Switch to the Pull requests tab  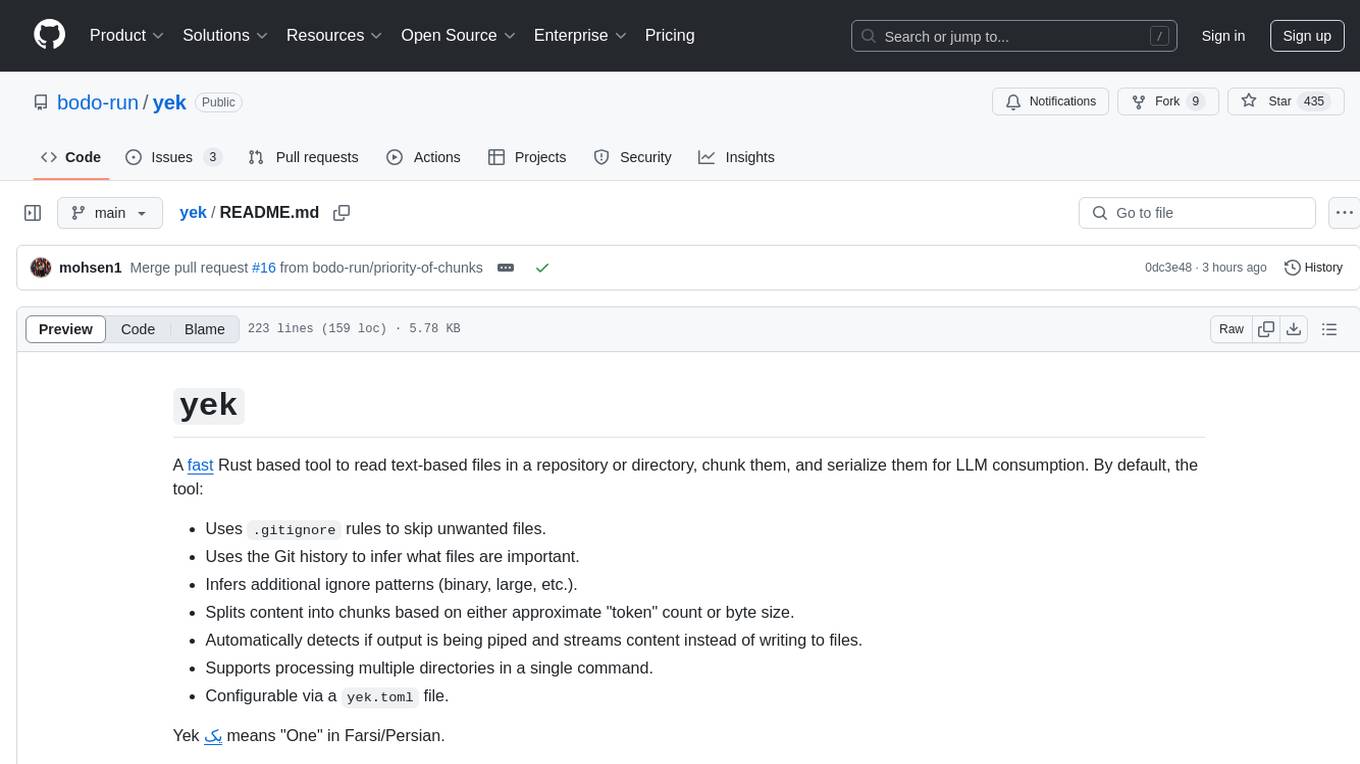click(303, 157)
